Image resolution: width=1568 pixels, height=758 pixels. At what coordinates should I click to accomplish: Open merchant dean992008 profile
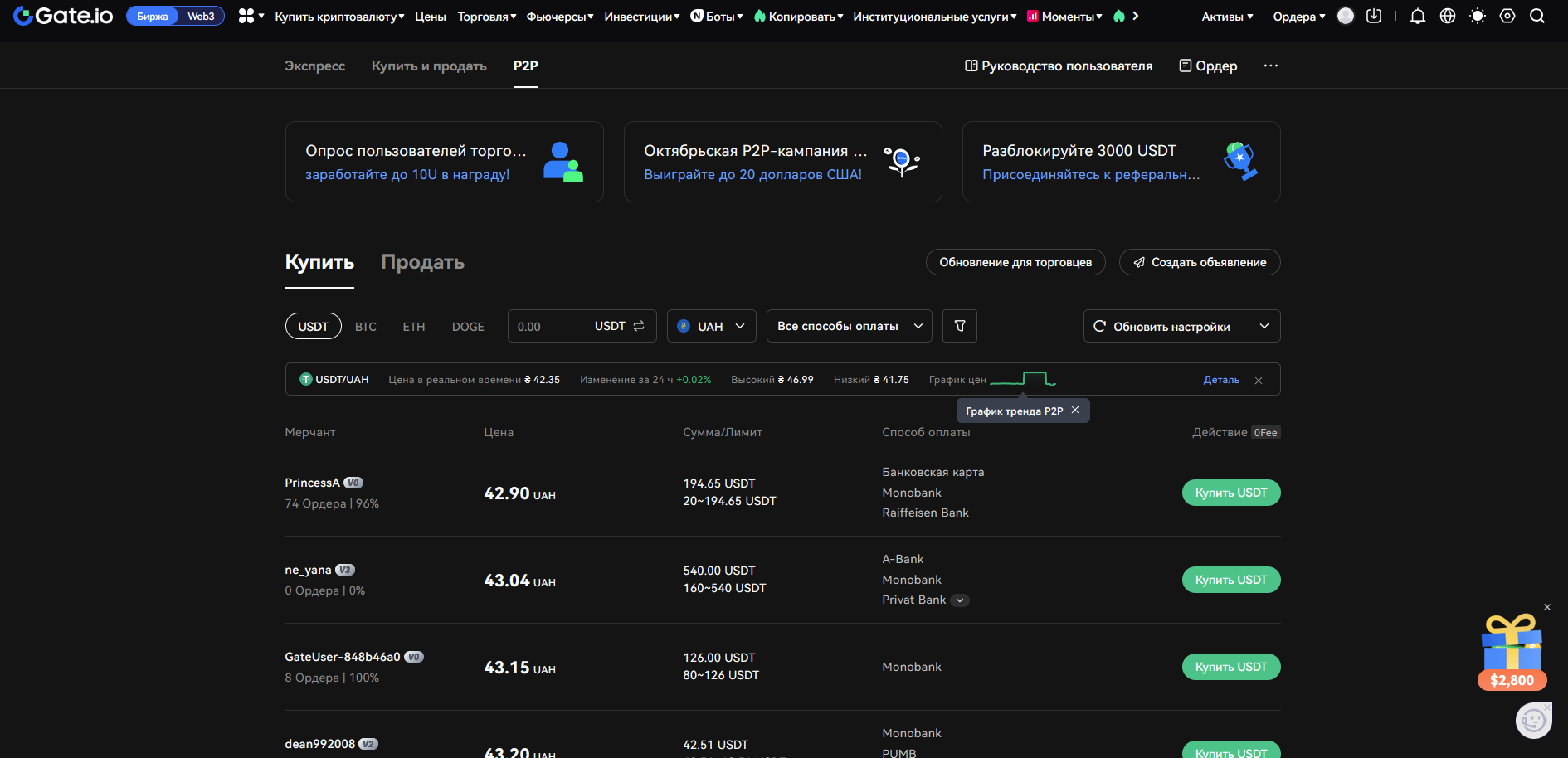[x=319, y=744]
